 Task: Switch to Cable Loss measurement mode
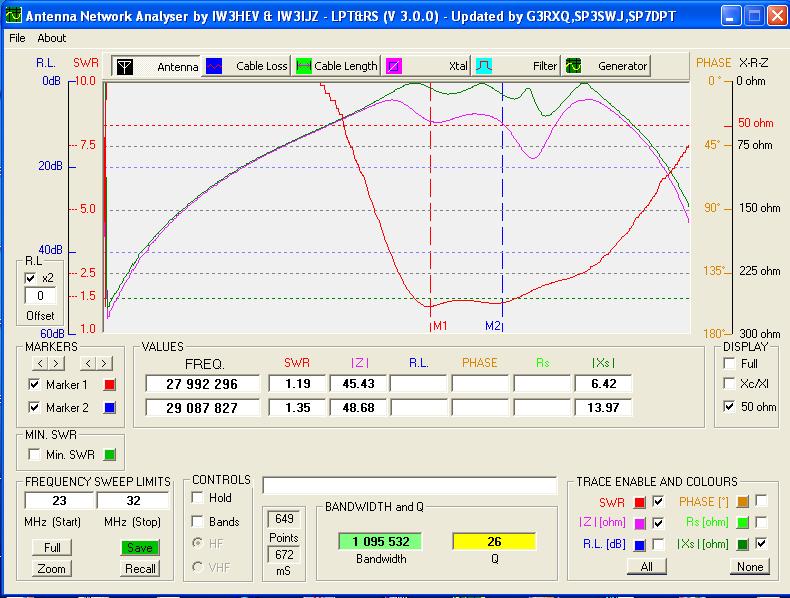coord(214,67)
